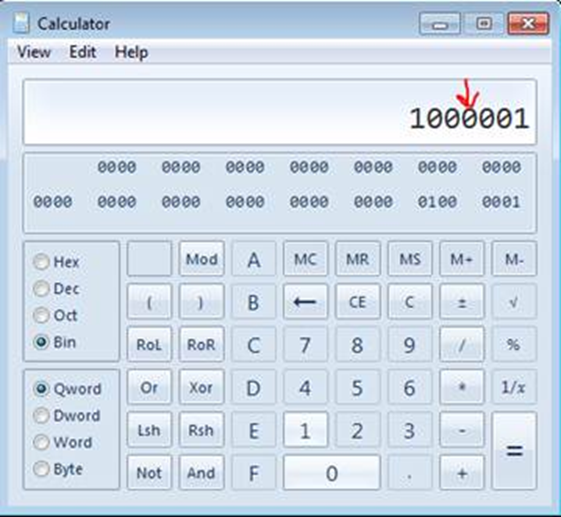Viewport: 561px width, 517px height.
Task: Click the number 1 key
Action: click(x=305, y=430)
